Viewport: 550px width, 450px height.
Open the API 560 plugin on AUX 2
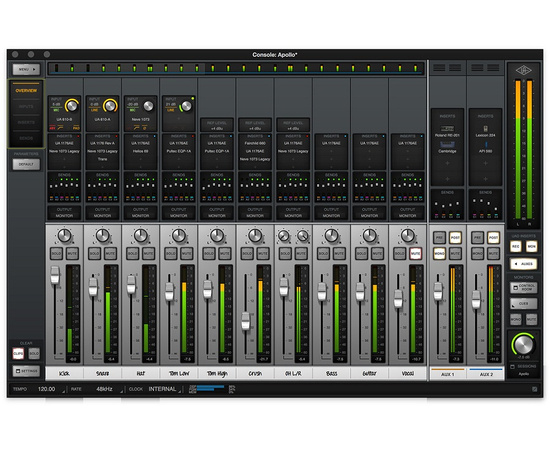tap(485, 147)
